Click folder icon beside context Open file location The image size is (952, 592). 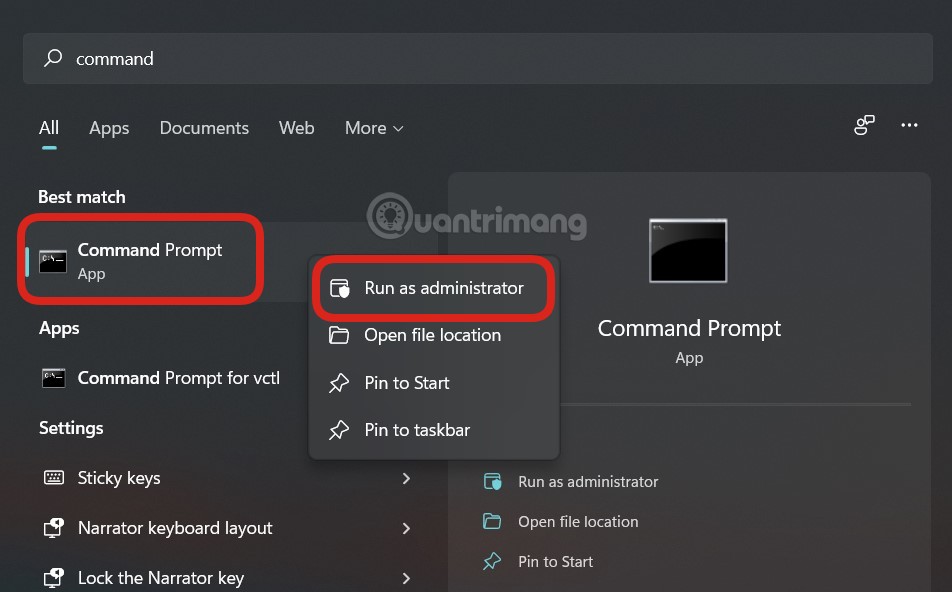point(339,335)
